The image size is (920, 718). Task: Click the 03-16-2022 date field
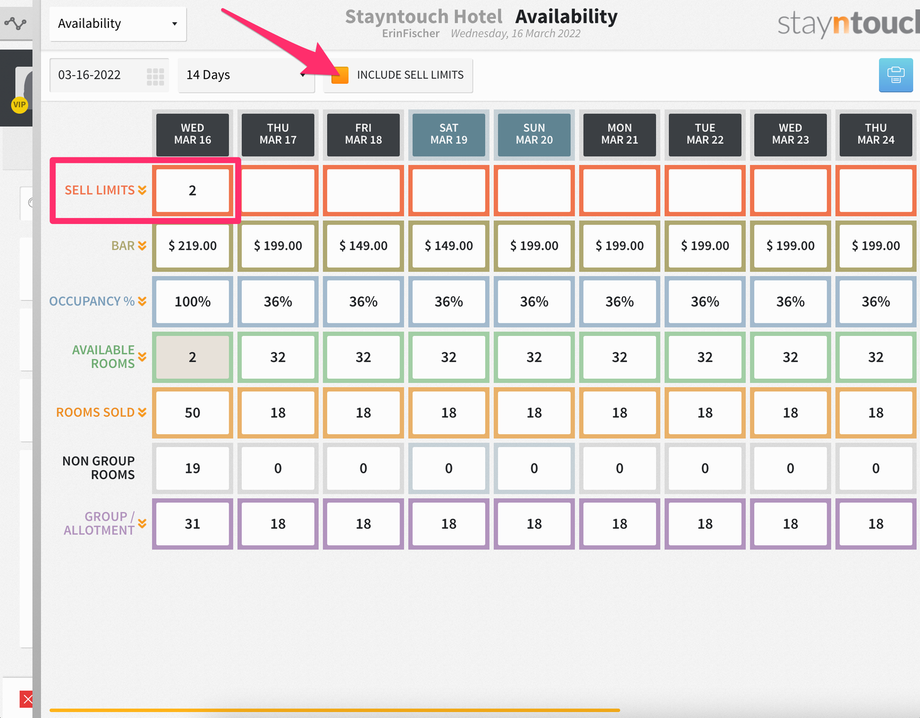(109, 75)
